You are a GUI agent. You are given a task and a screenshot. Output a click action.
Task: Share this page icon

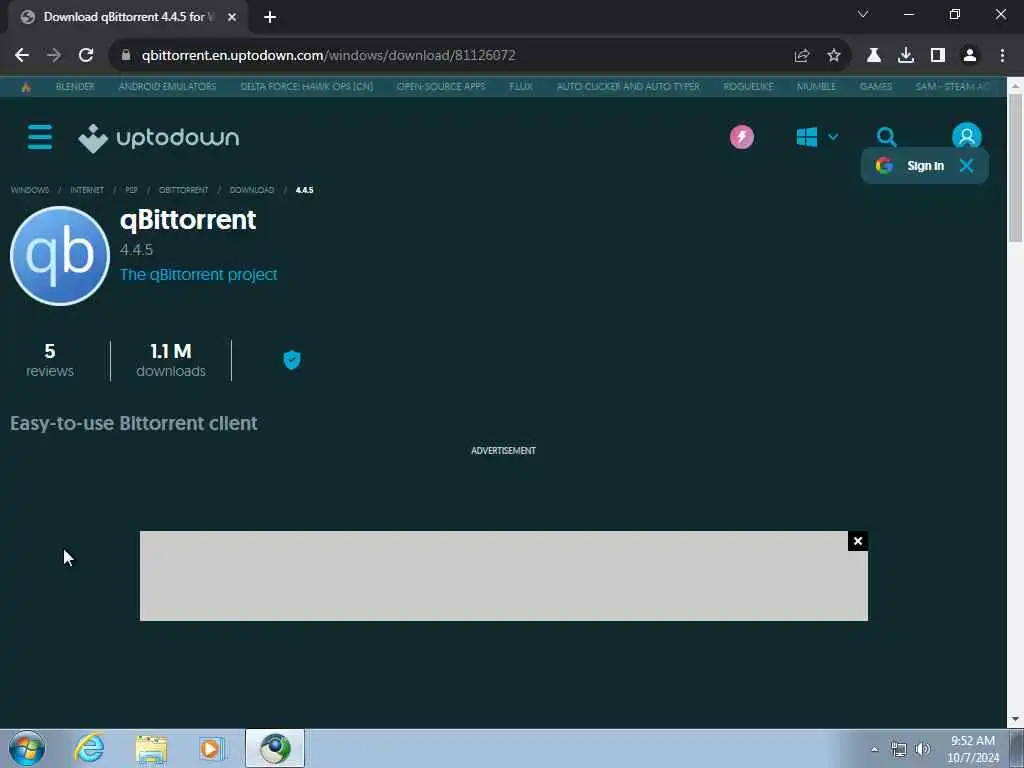click(802, 56)
